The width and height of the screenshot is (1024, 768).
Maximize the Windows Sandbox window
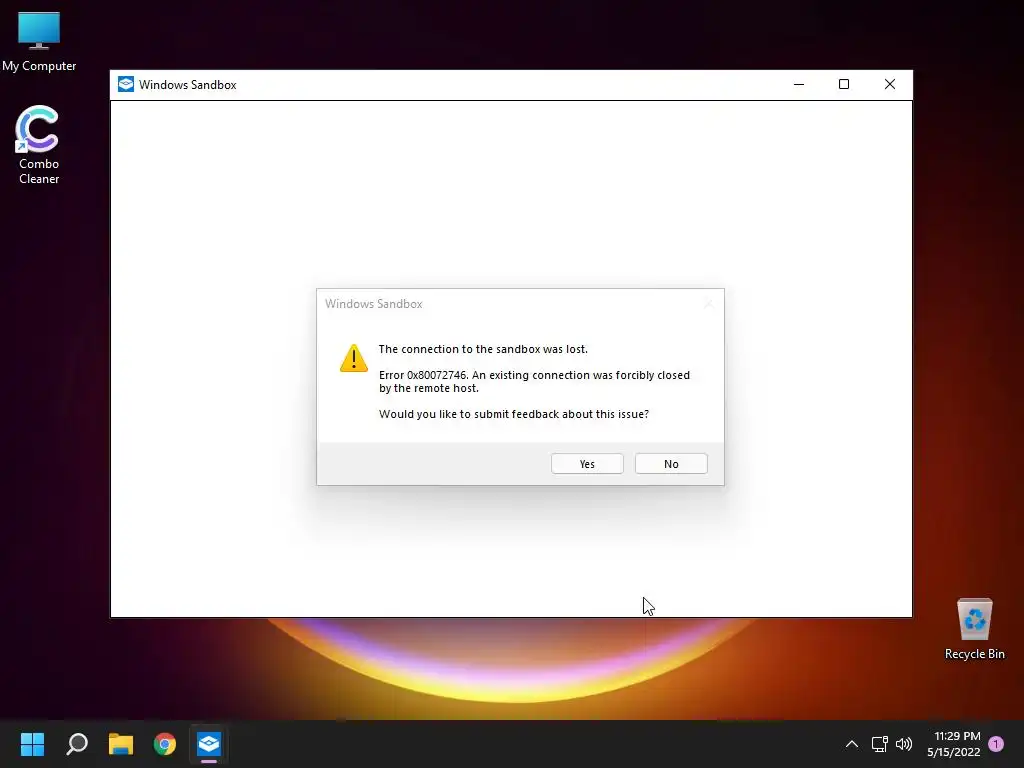coord(844,84)
